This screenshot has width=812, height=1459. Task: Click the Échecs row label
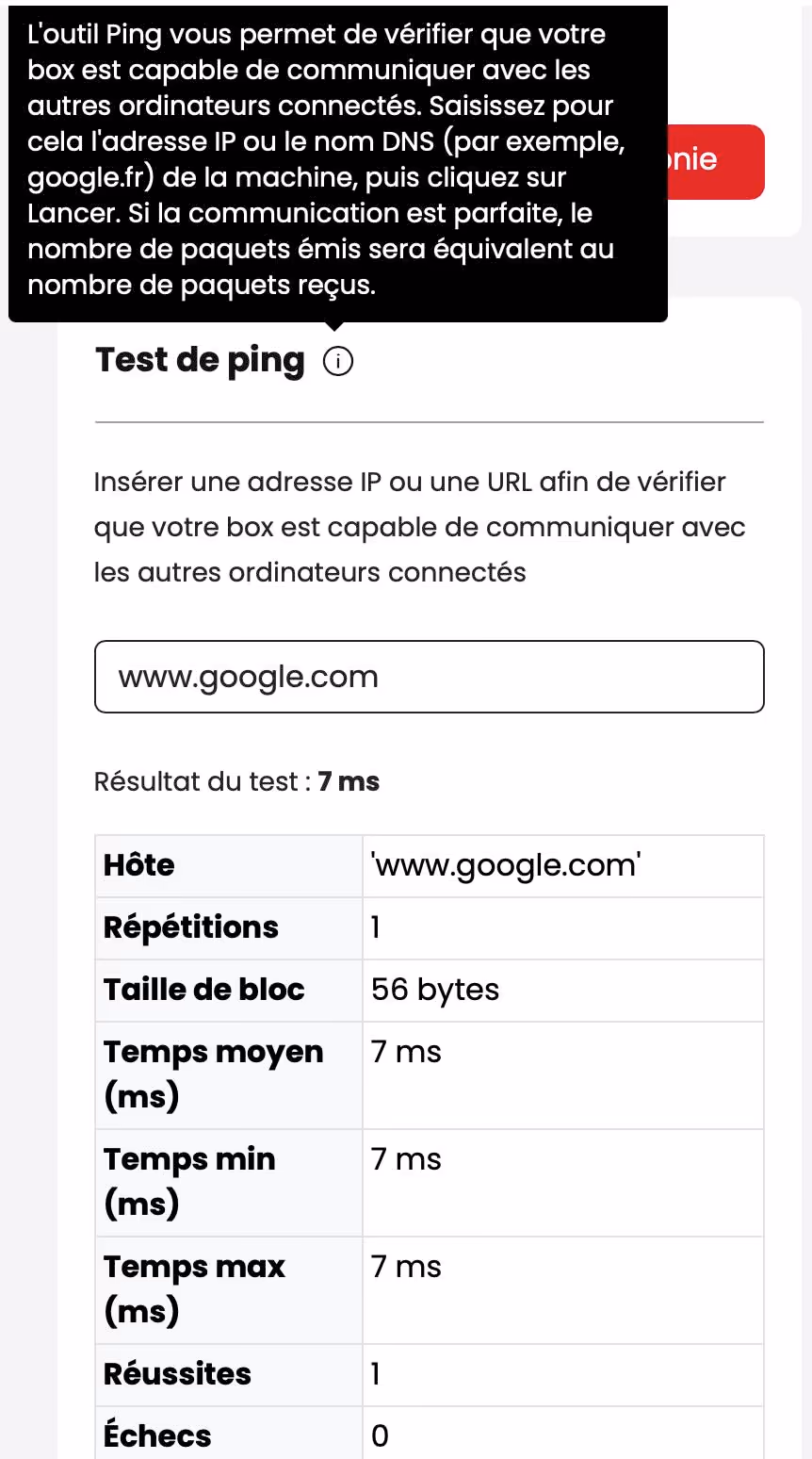tap(157, 1435)
